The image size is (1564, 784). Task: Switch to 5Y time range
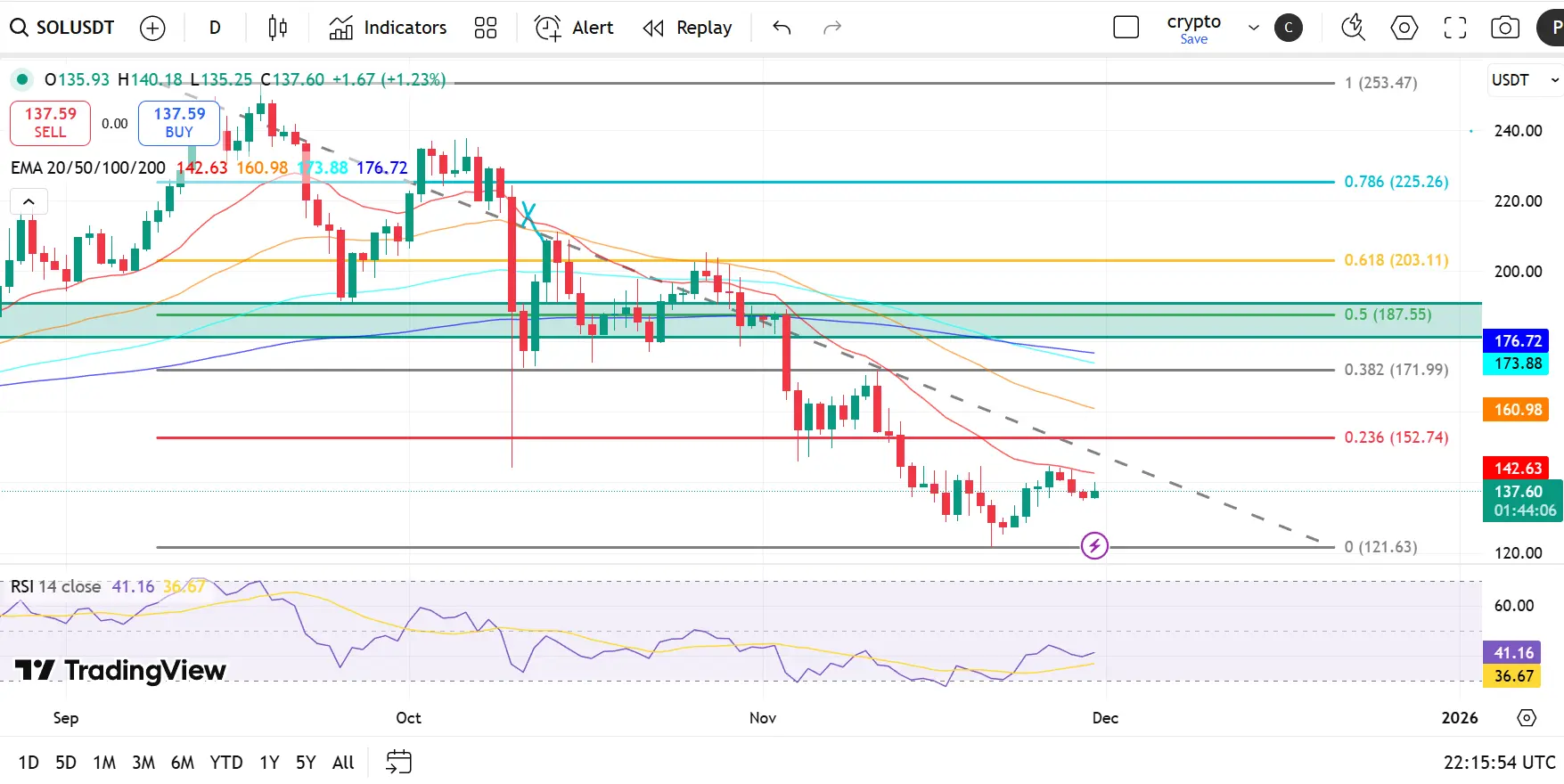pyautogui.click(x=306, y=763)
